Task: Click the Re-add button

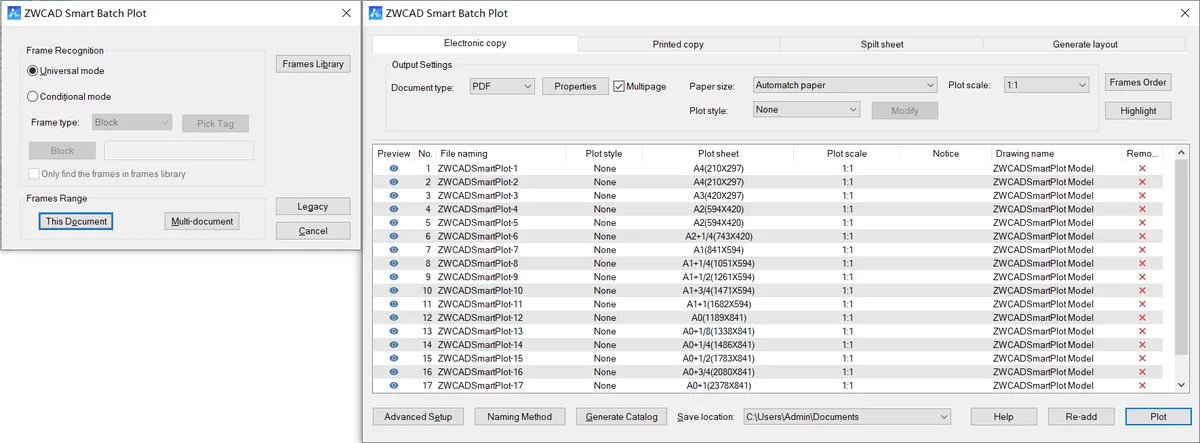Action: pyautogui.click(x=1081, y=416)
